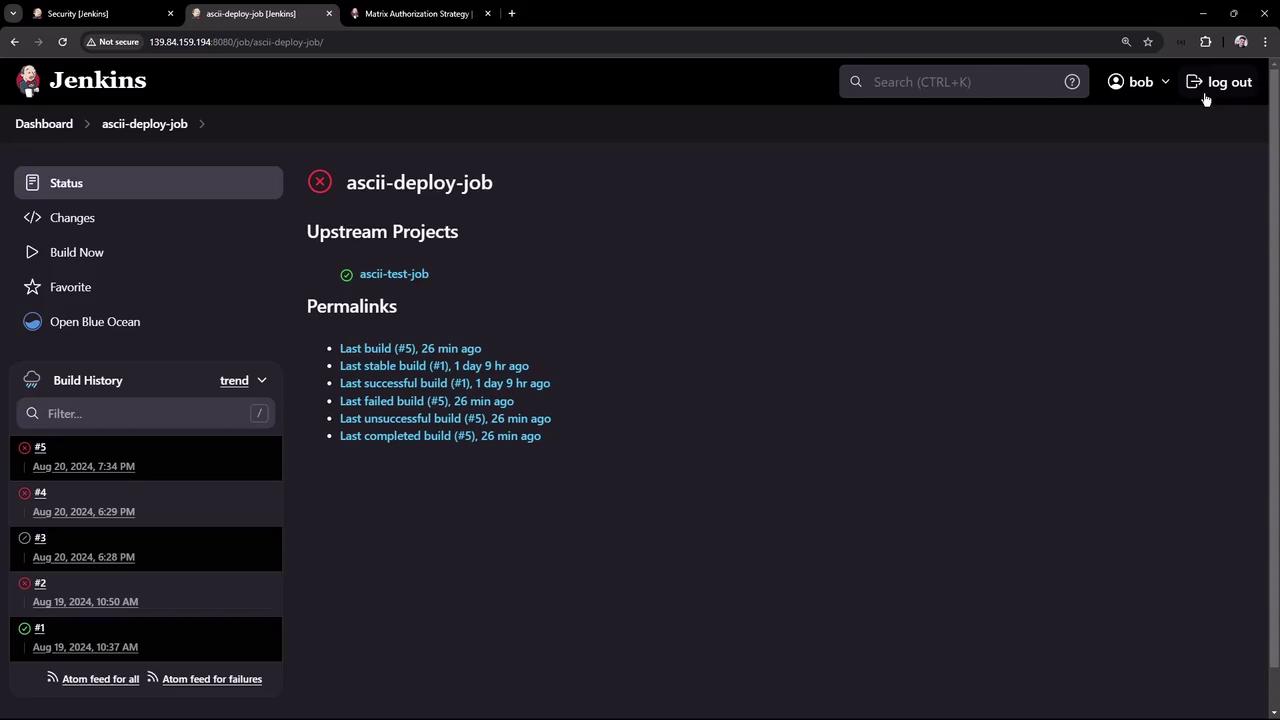Image resolution: width=1280 pixels, height=720 pixels.
Task: Open the trend link in Build History
Action: 234,381
